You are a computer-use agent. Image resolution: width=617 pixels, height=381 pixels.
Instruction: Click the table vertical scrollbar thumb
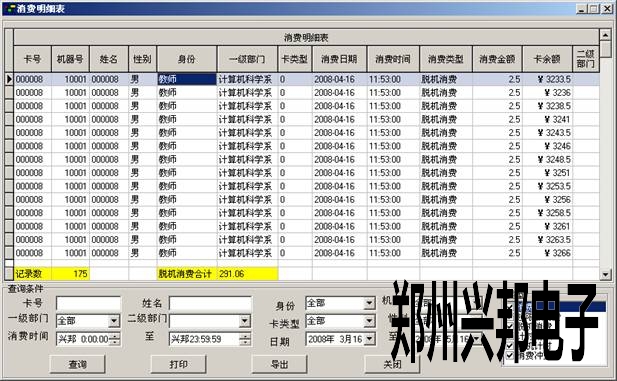click(x=605, y=48)
